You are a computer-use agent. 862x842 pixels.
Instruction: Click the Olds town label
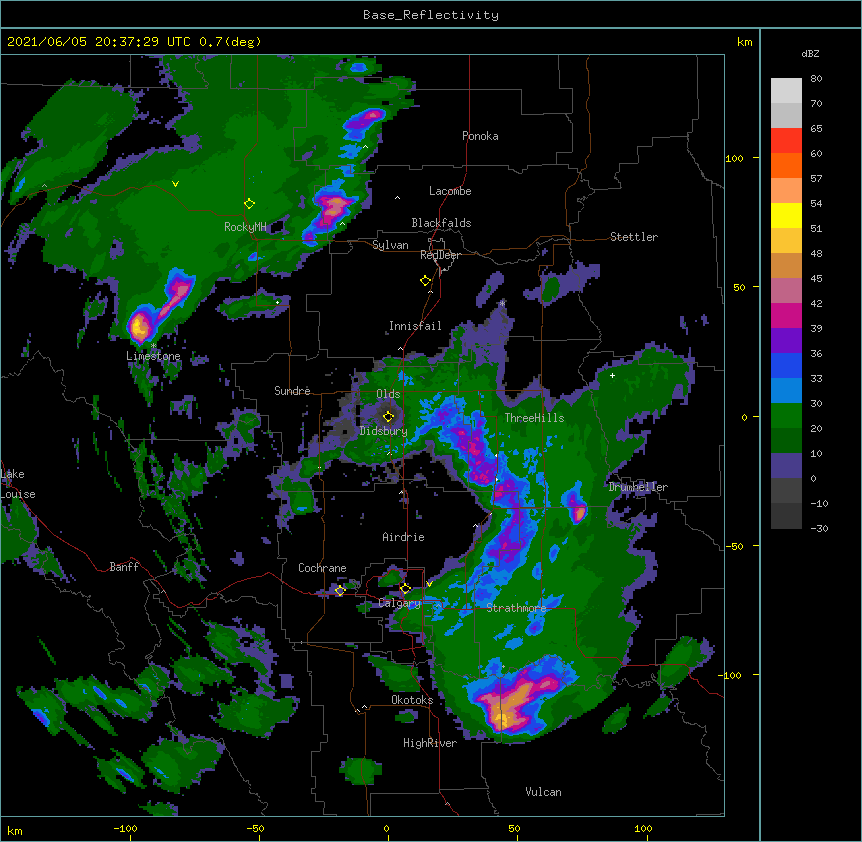click(388, 394)
